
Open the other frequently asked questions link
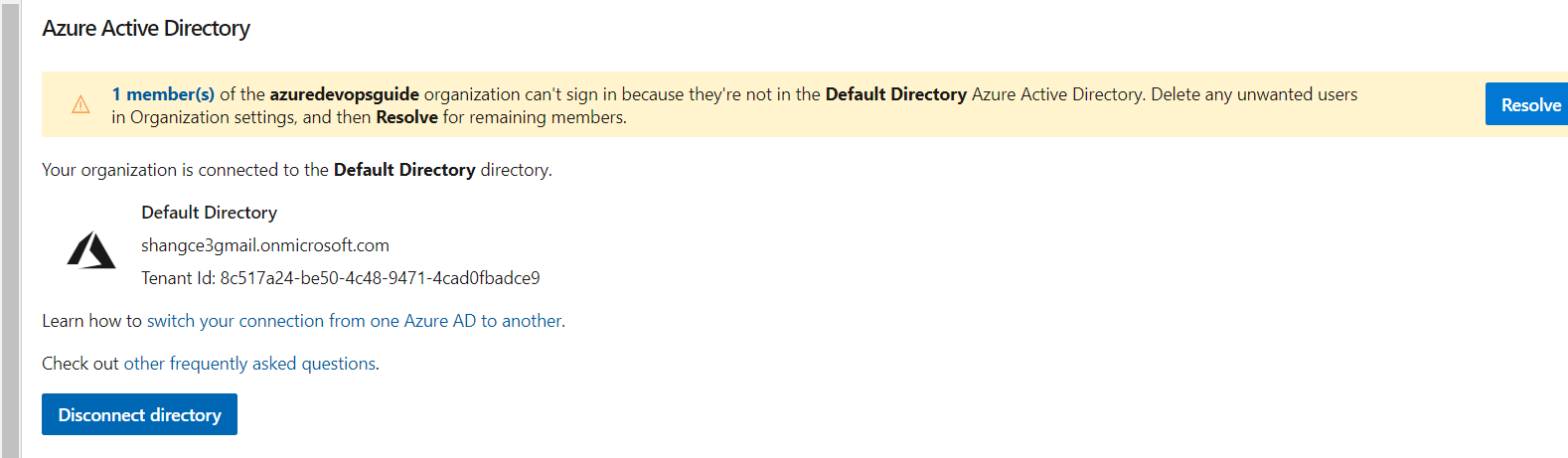click(x=249, y=364)
